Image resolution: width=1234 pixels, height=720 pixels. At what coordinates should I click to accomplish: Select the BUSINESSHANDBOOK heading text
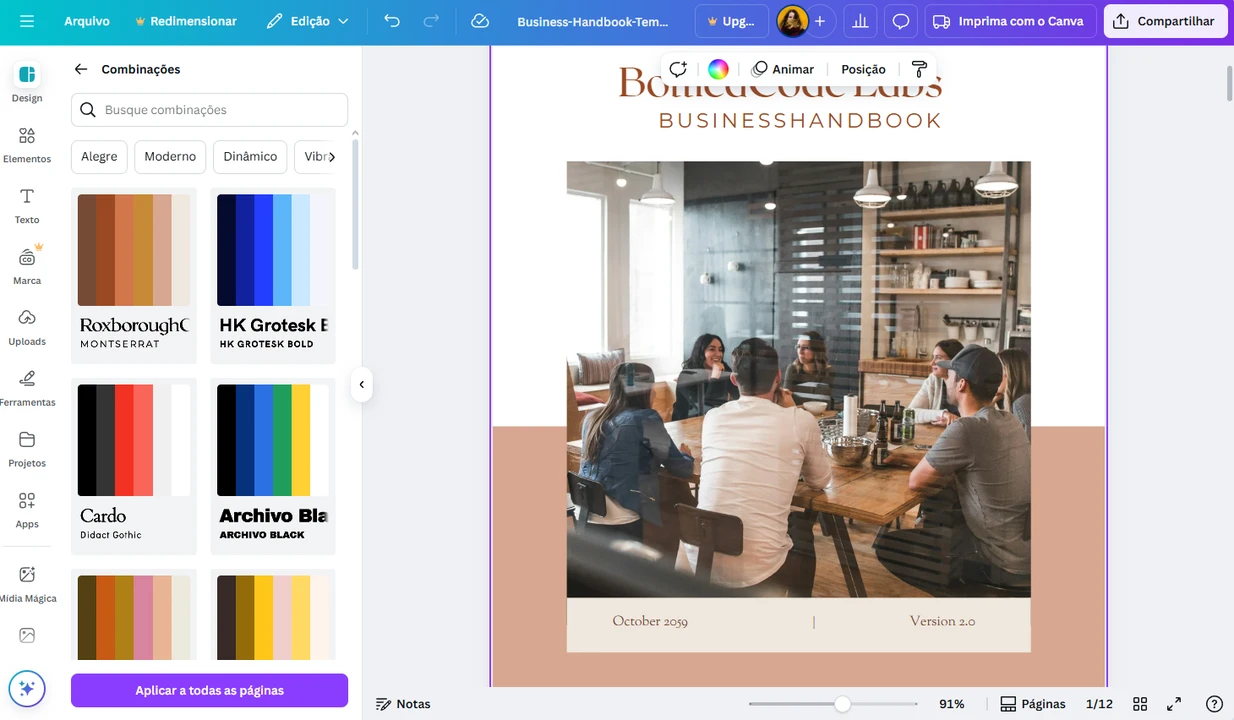point(800,121)
